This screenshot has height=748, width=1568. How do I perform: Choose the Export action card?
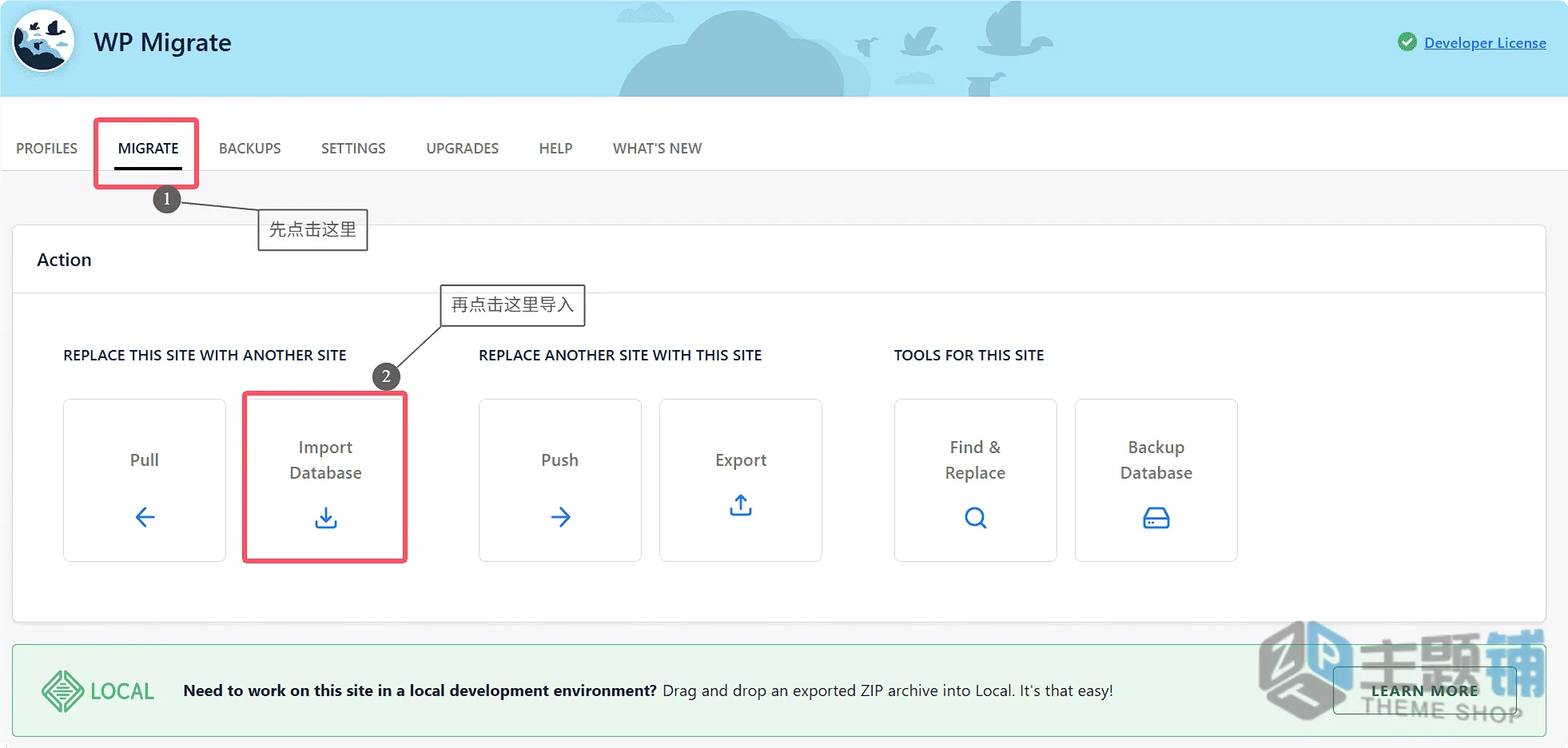741,480
